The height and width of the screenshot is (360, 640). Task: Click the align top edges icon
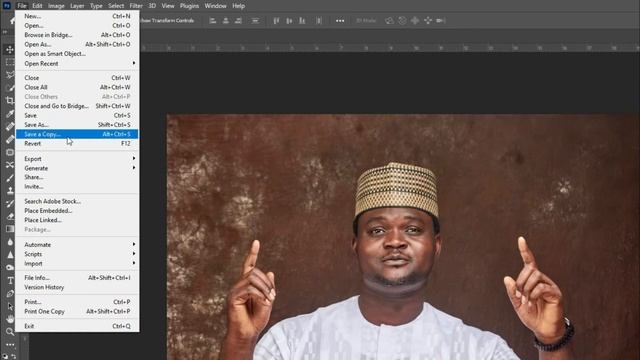[x=276, y=20]
